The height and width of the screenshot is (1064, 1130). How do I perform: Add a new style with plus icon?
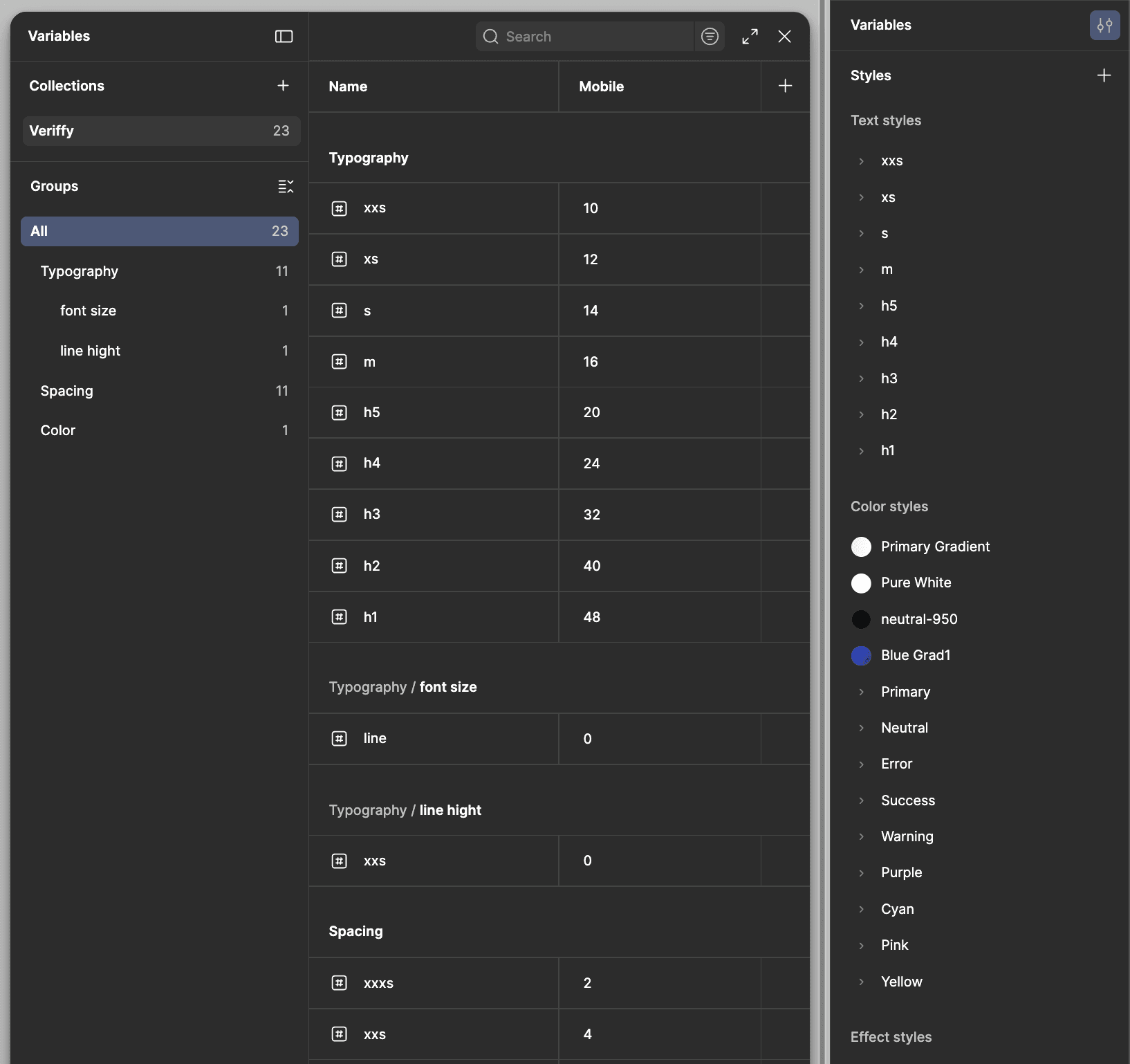pos(1104,75)
